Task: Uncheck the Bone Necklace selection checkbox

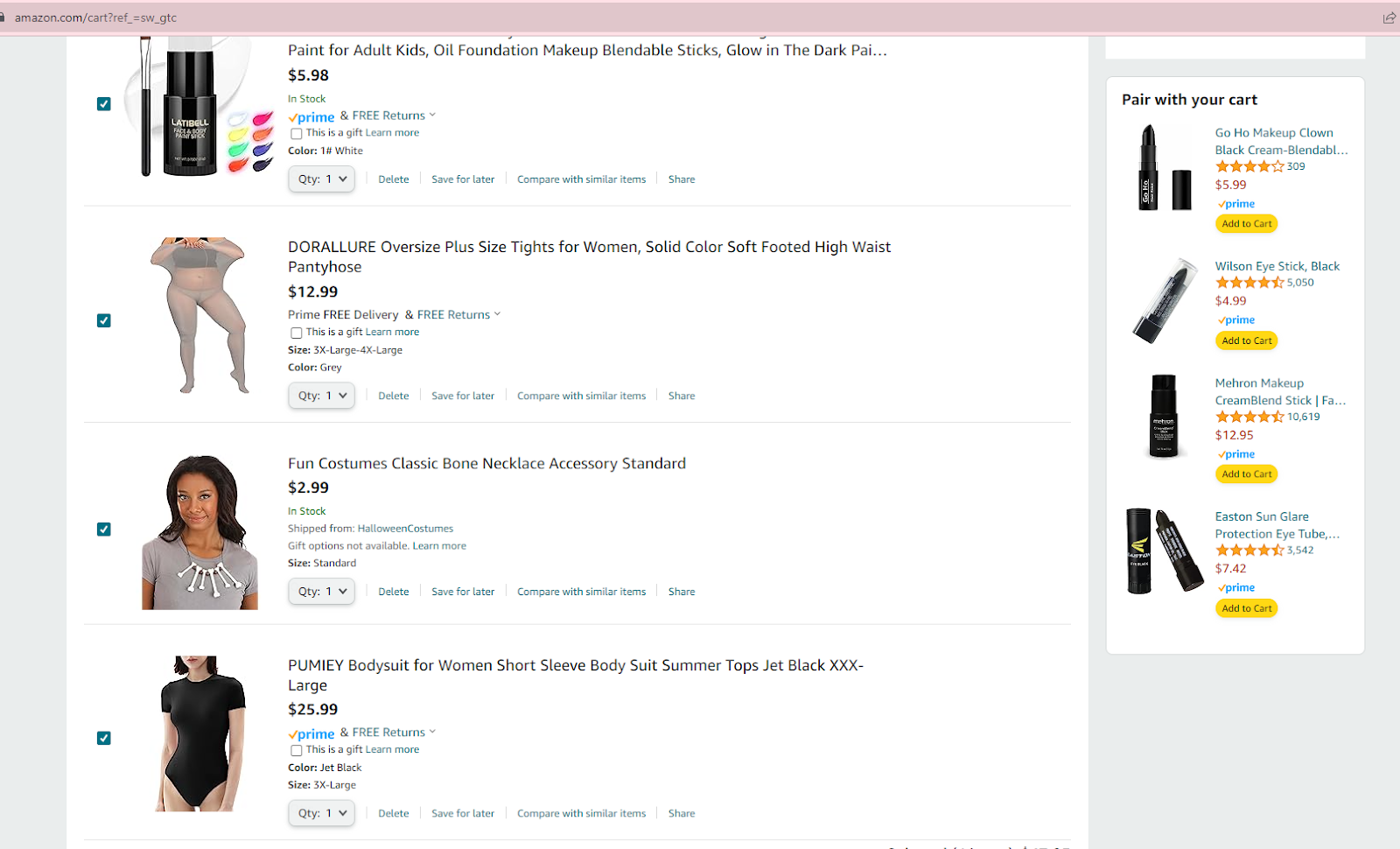Action: pyautogui.click(x=104, y=530)
